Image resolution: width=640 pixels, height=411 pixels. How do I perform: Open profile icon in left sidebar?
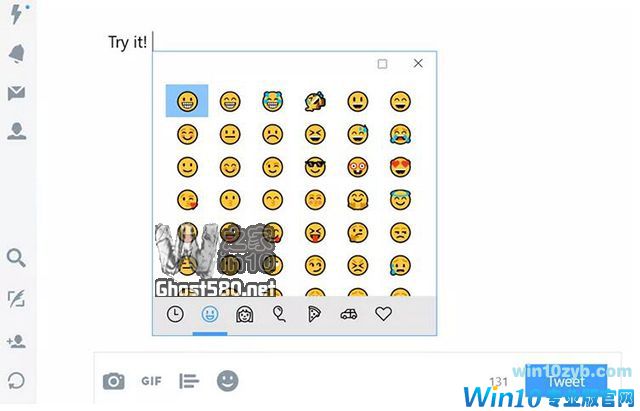tap(16, 131)
